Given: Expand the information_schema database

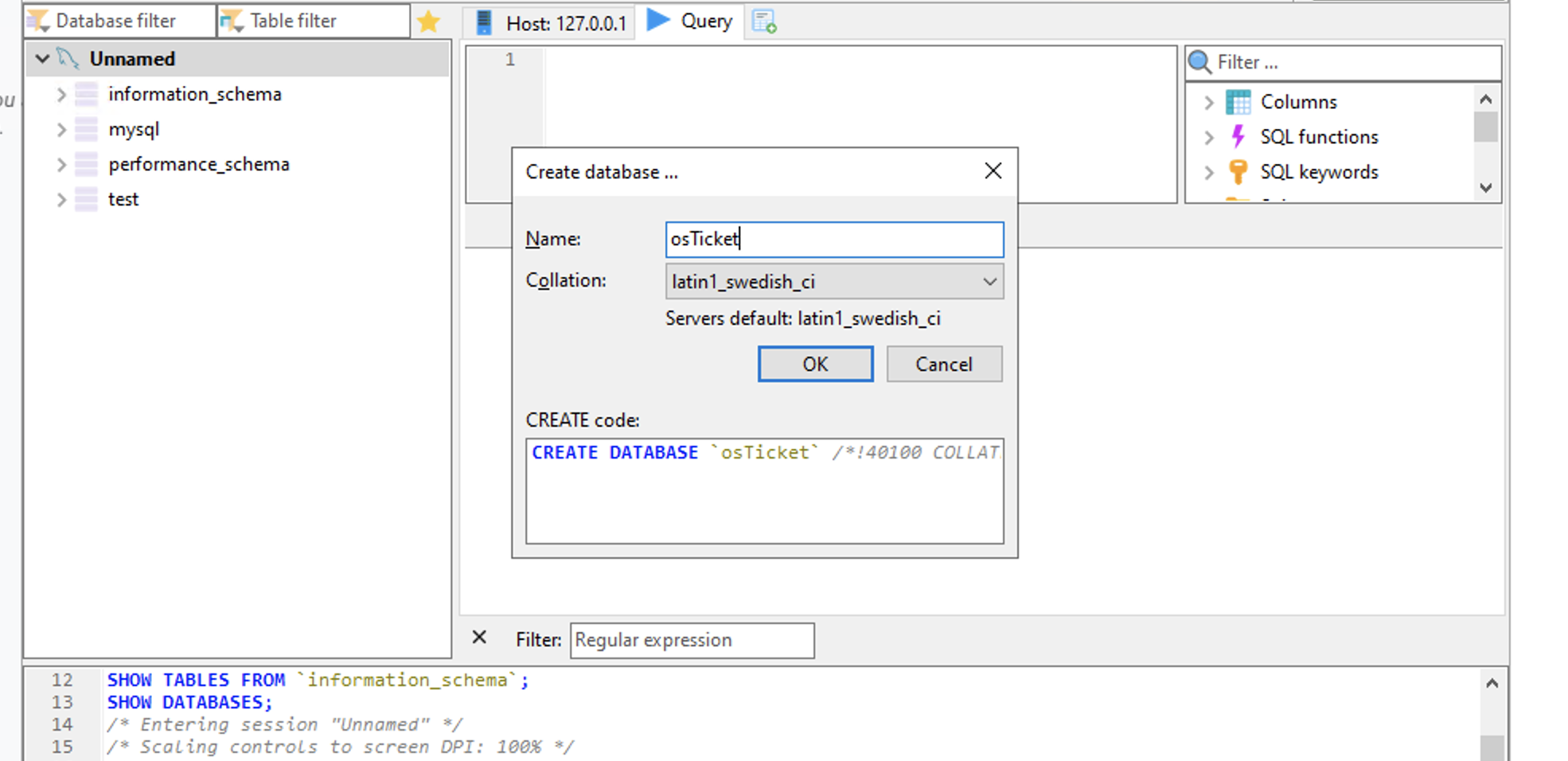Looking at the screenshot, I should pyautogui.click(x=62, y=94).
